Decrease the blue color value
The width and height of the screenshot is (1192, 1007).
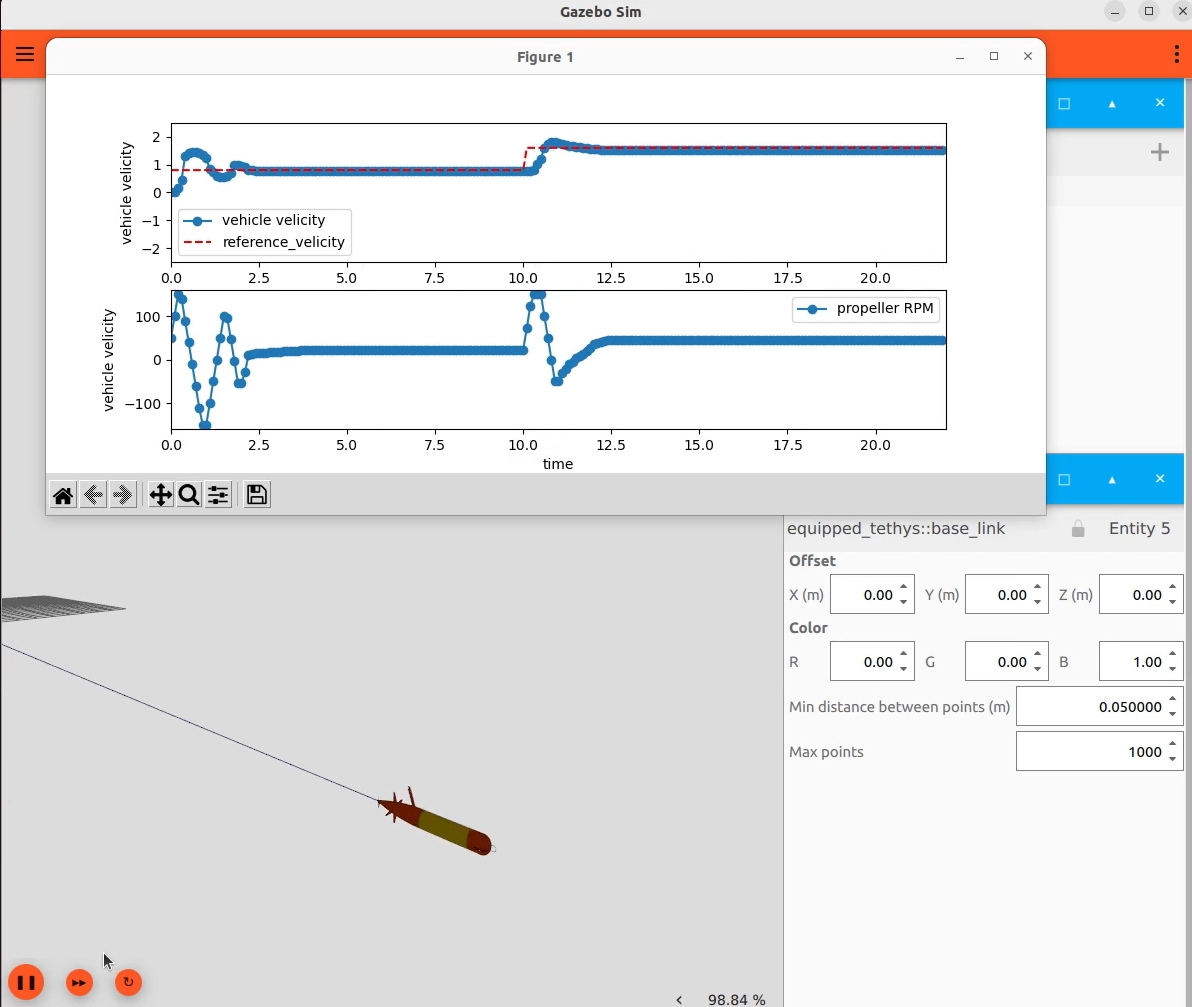coord(1172,669)
